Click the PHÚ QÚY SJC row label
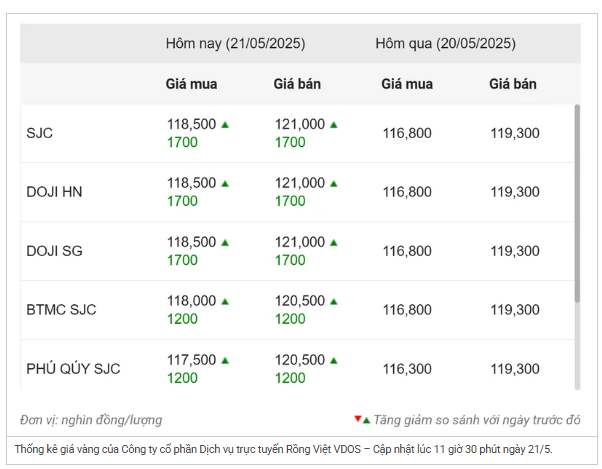This screenshot has height=469, width=602. 73,369
